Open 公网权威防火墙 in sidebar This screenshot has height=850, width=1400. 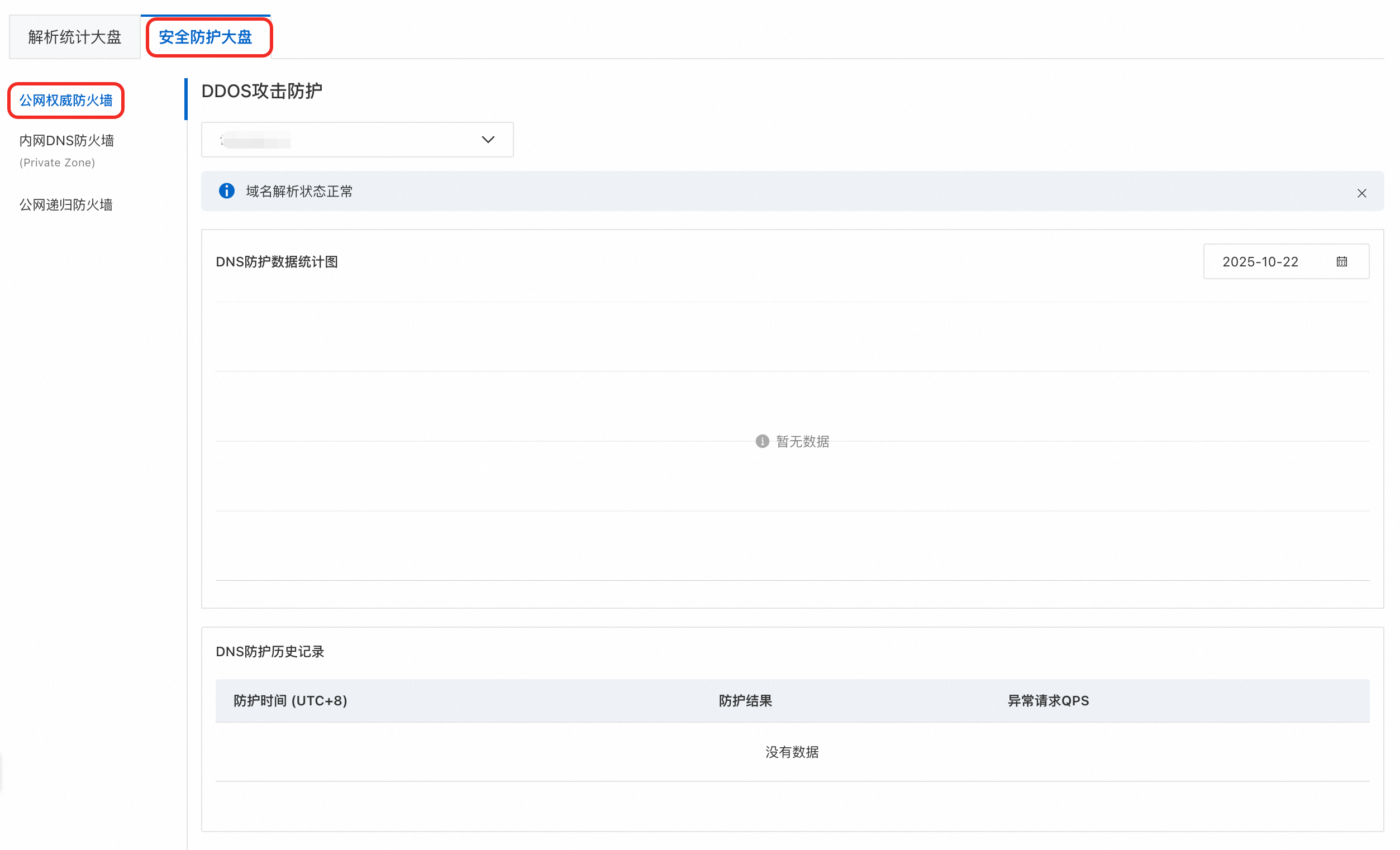click(x=66, y=101)
